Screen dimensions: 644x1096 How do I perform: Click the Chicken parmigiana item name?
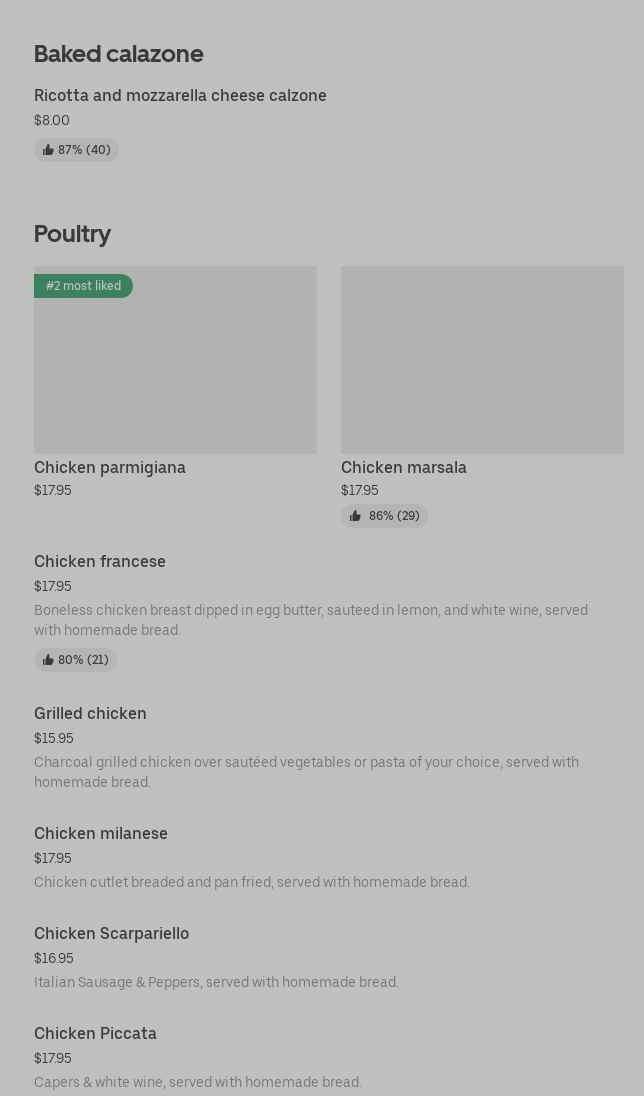coord(110,468)
